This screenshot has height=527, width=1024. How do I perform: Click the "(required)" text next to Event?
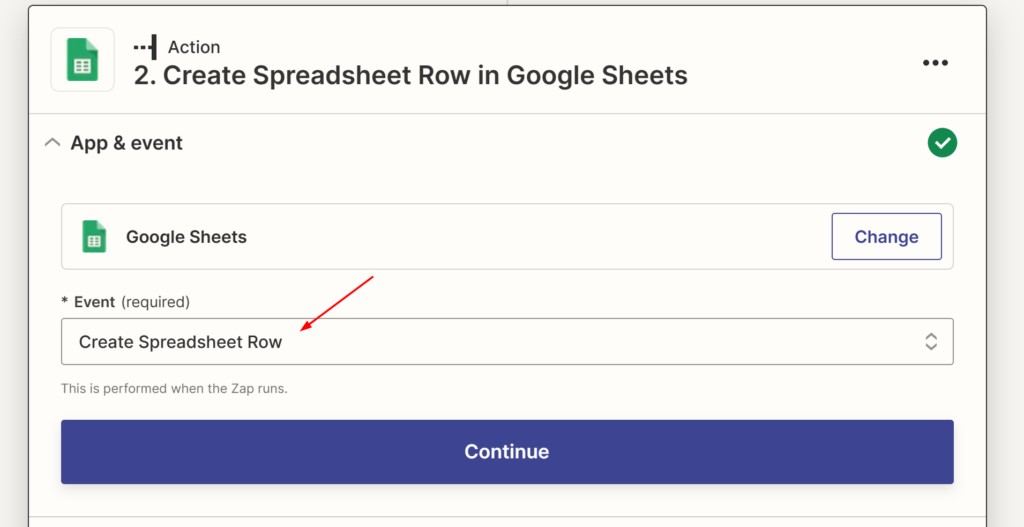coord(156,301)
